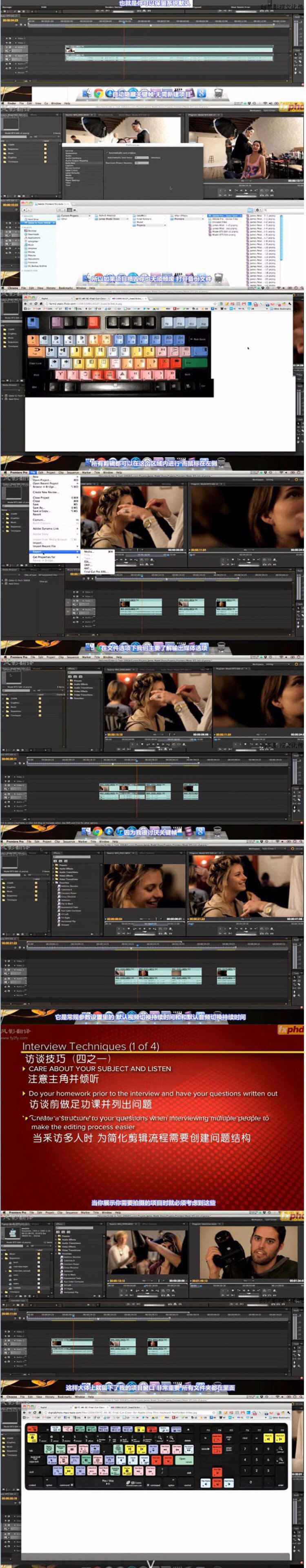Screen dimensions: 306x1568
Task: Click slide title Interview Techniques (1 of 4)
Action: [91, 1046]
